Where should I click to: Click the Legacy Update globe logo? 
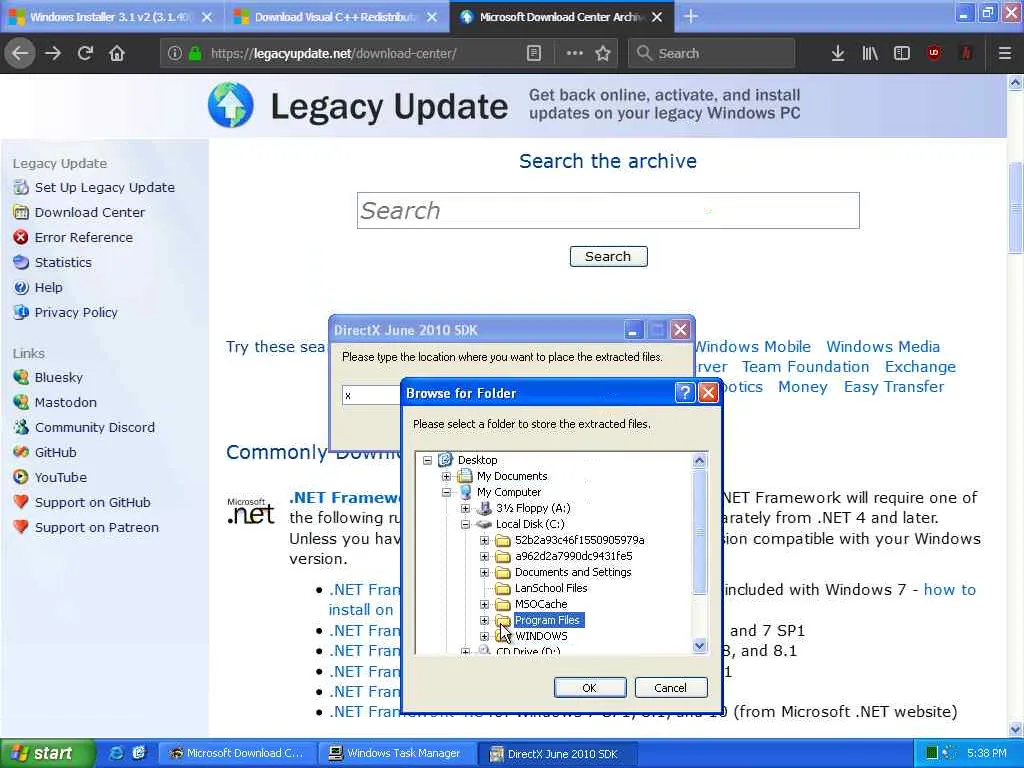pyautogui.click(x=231, y=104)
